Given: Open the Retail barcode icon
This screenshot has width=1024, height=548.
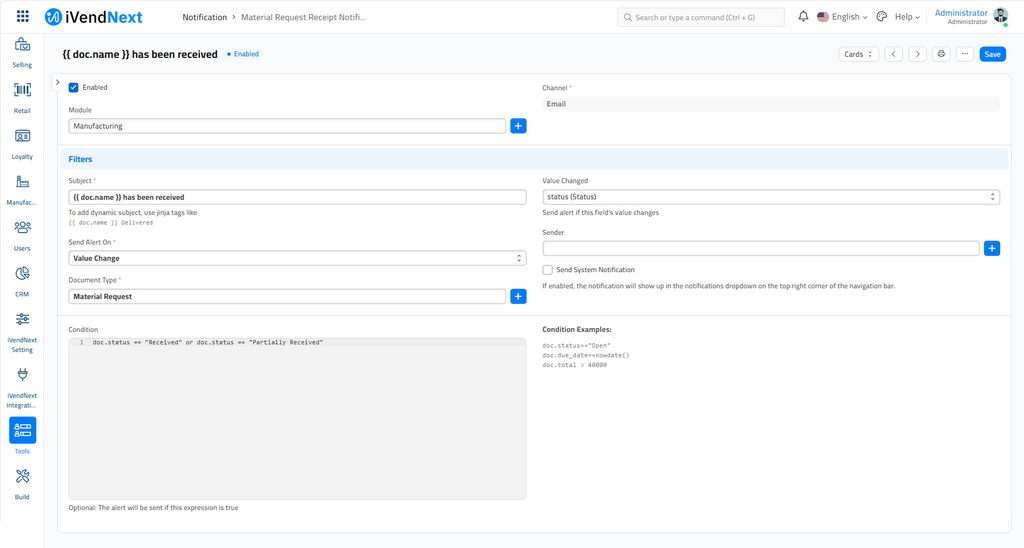Looking at the screenshot, I should pyautogui.click(x=22, y=90).
